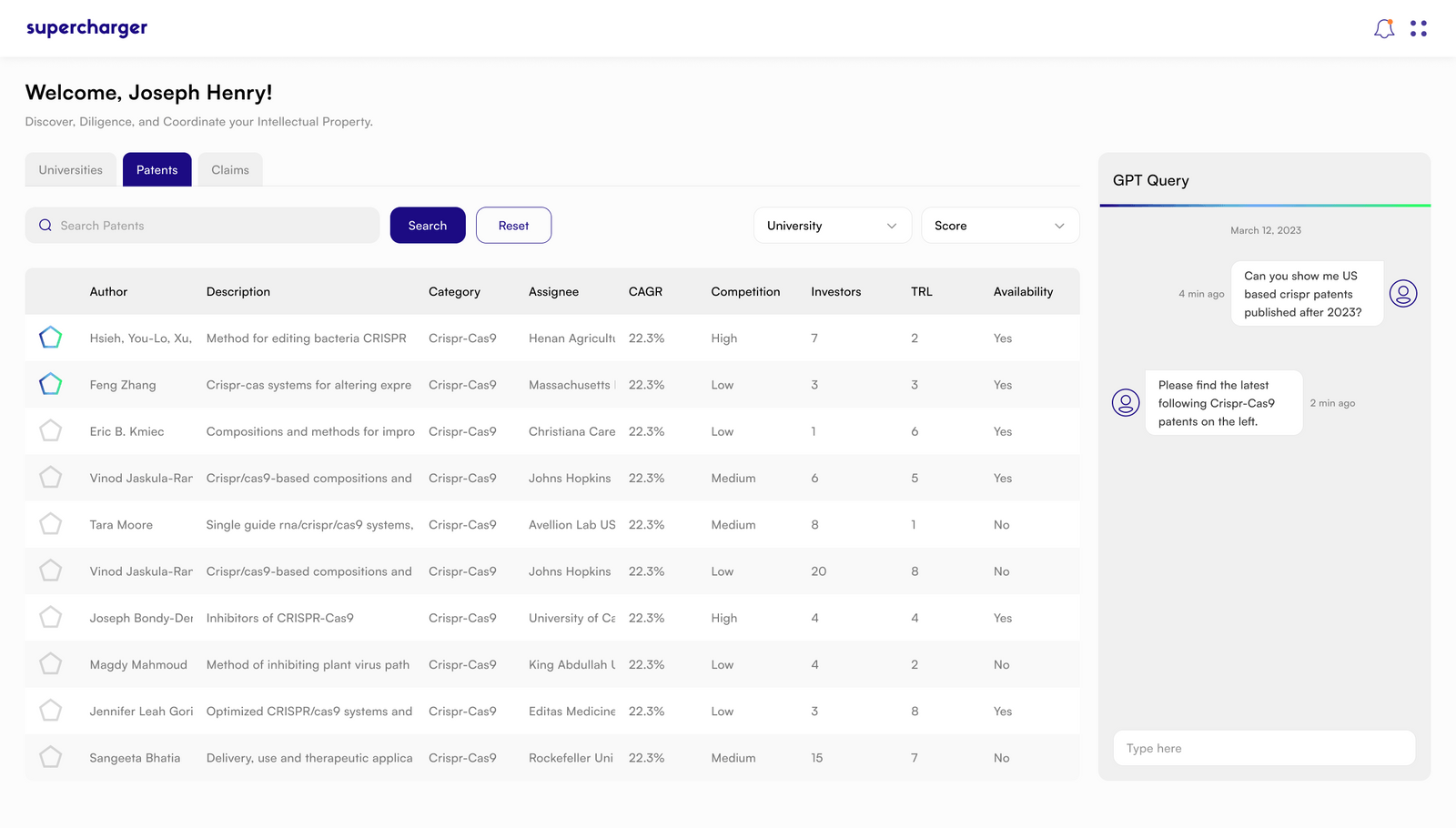The height and width of the screenshot is (828, 1456).
Task: Click the Search button
Action: point(427,225)
